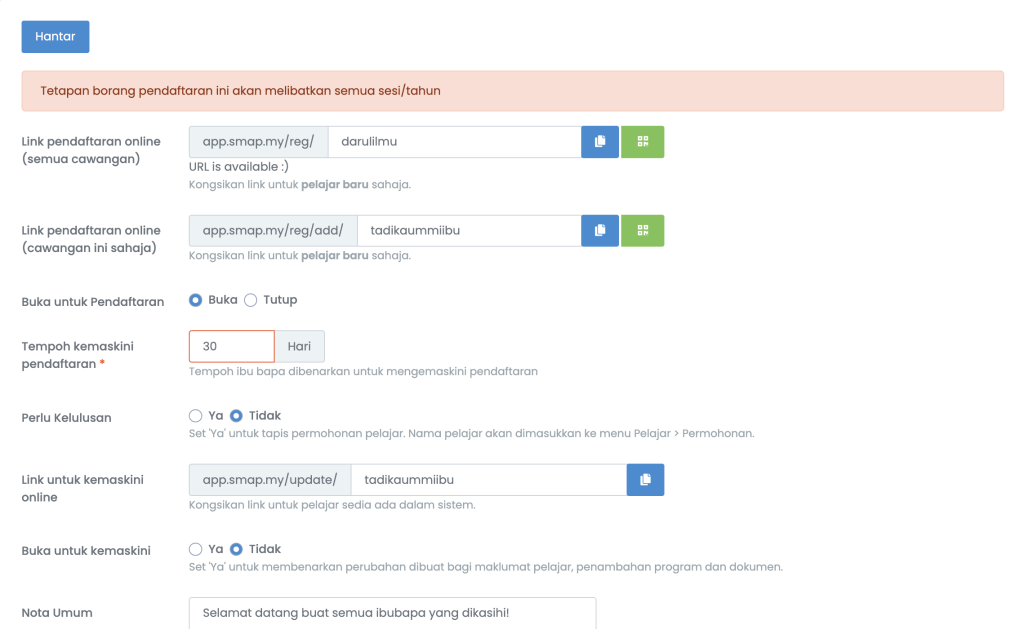The width and height of the screenshot is (1024, 629).
Task: Edit the 'darulilmu' registration URL field
Action: tap(454, 142)
